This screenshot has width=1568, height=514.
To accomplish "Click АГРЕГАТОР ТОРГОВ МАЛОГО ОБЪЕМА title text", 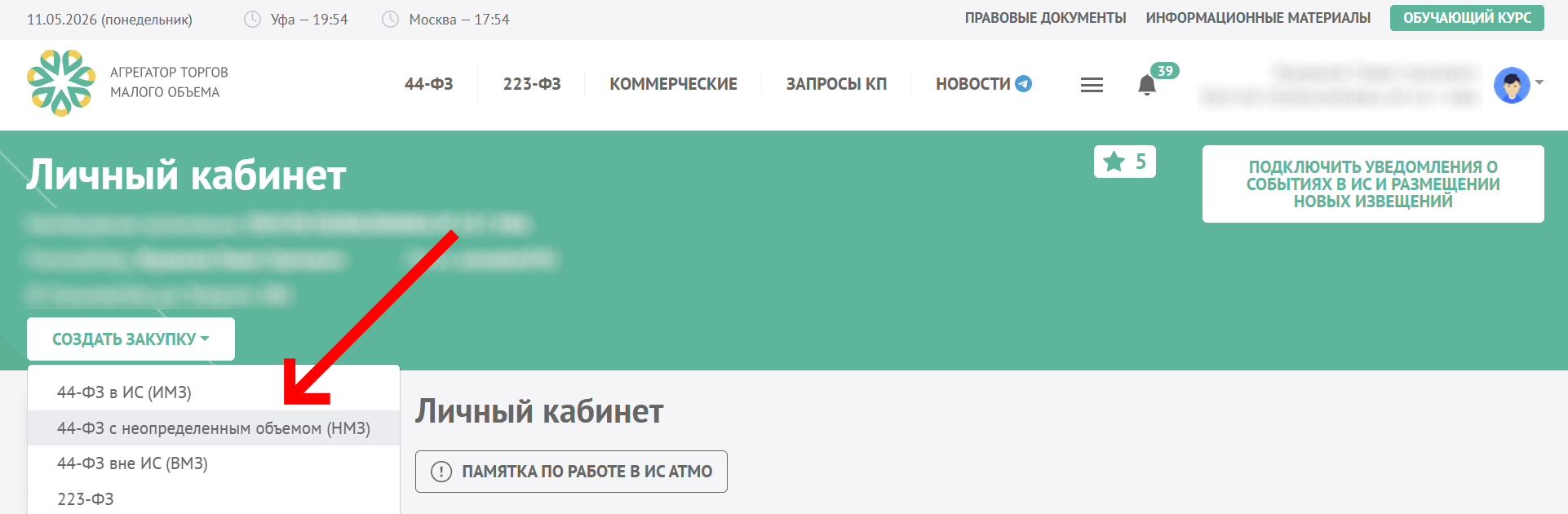I will 169,82.
